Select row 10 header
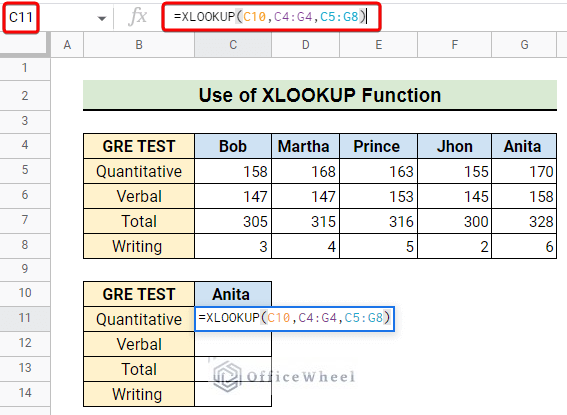 point(25,293)
